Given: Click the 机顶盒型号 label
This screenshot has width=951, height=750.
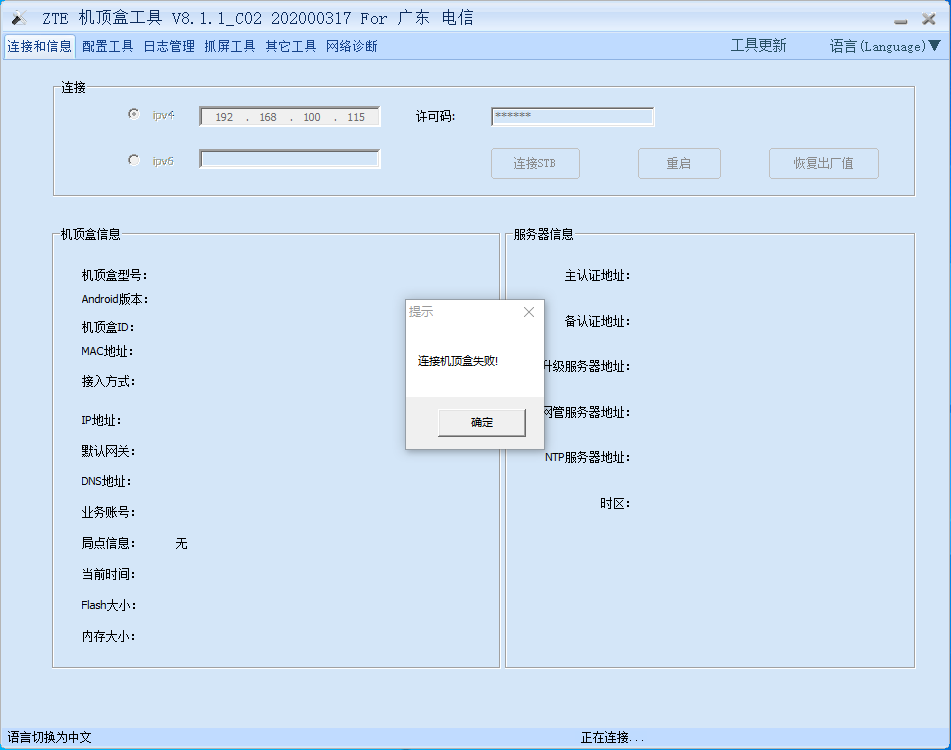Looking at the screenshot, I should [x=114, y=275].
